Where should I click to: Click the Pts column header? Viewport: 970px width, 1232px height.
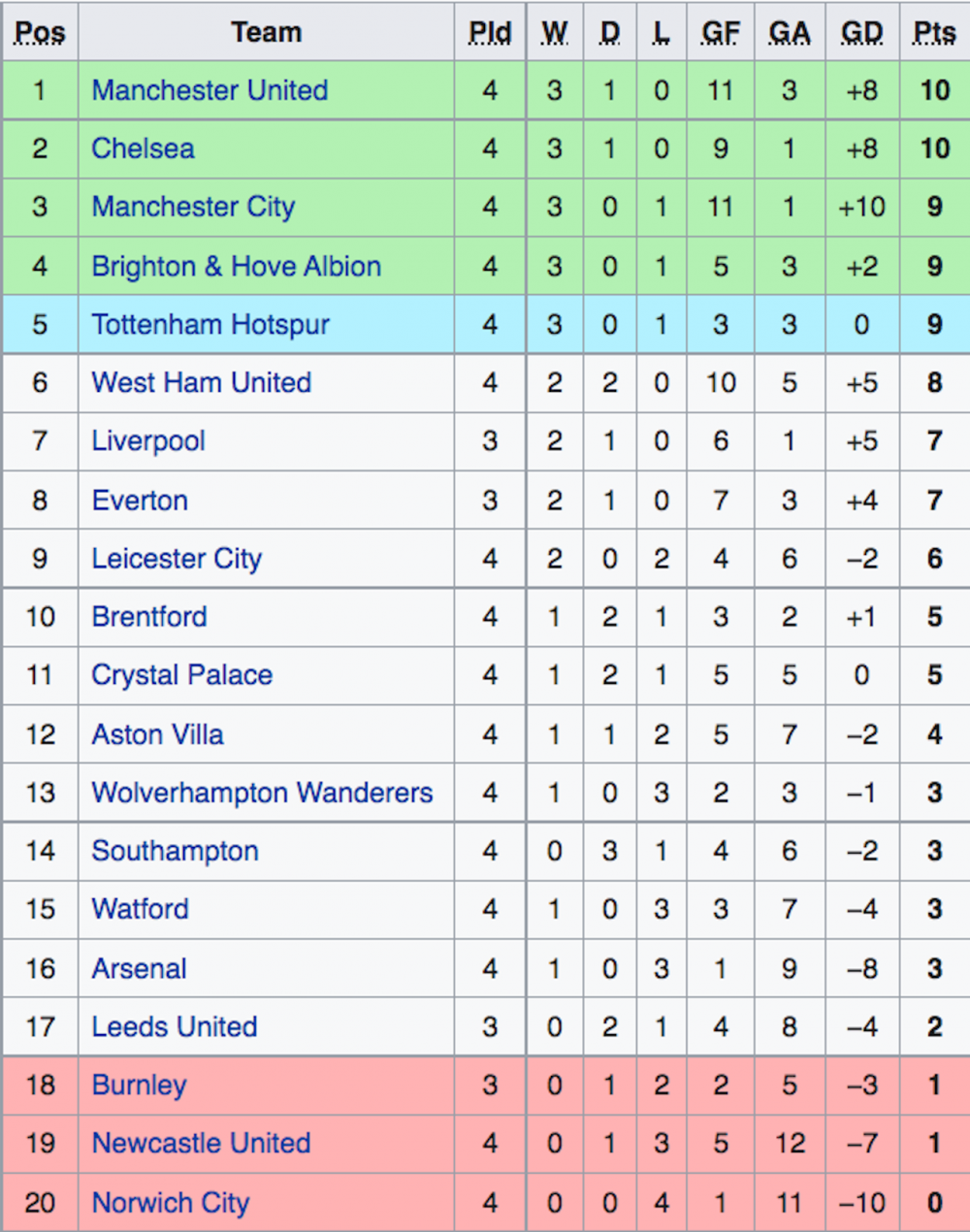click(x=934, y=32)
